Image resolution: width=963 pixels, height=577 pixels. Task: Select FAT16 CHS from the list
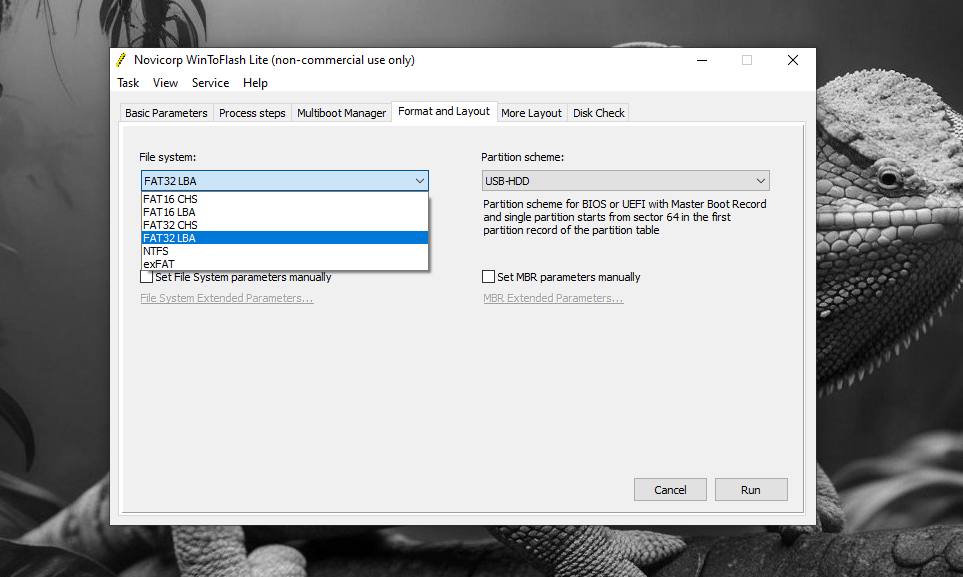pyautogui.click(x=171, y=199)
